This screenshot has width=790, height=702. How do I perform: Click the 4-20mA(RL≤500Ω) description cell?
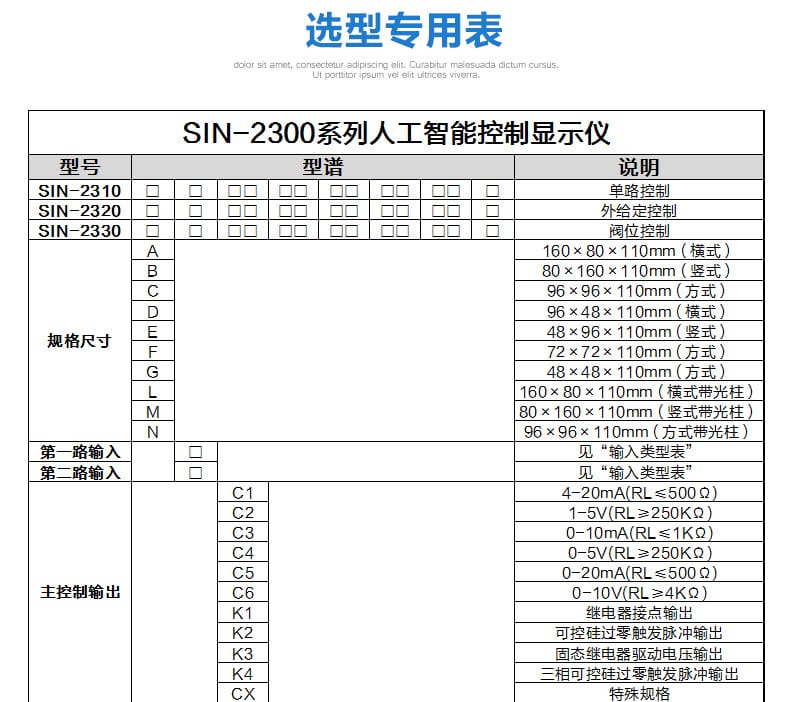click(x=639, y=492)
